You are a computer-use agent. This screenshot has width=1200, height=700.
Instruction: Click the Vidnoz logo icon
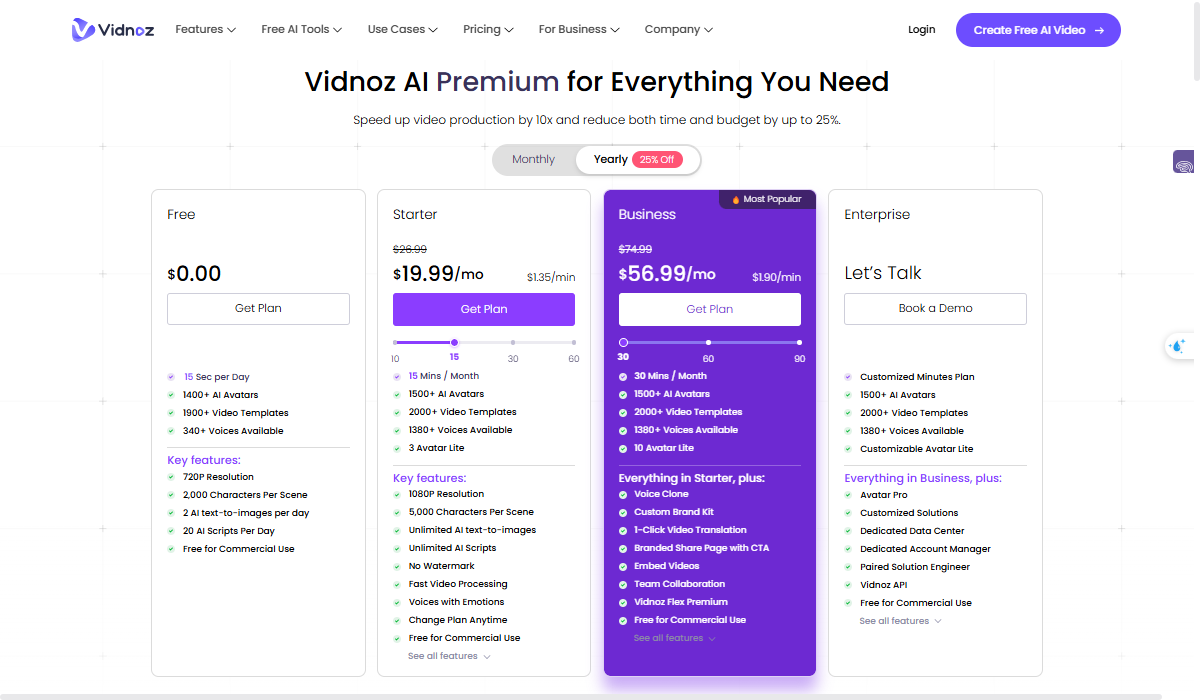[83, 30]
